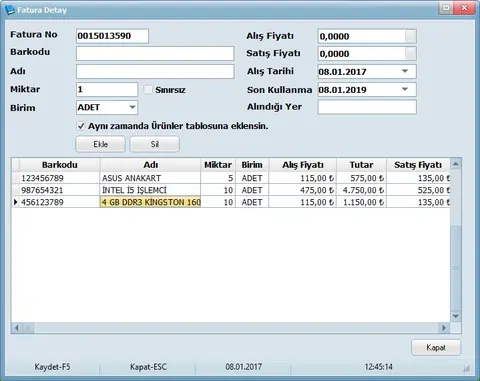Viewport: 480px width, 381px height.
Task: Click the Adı input field
Action: point(155,71)
